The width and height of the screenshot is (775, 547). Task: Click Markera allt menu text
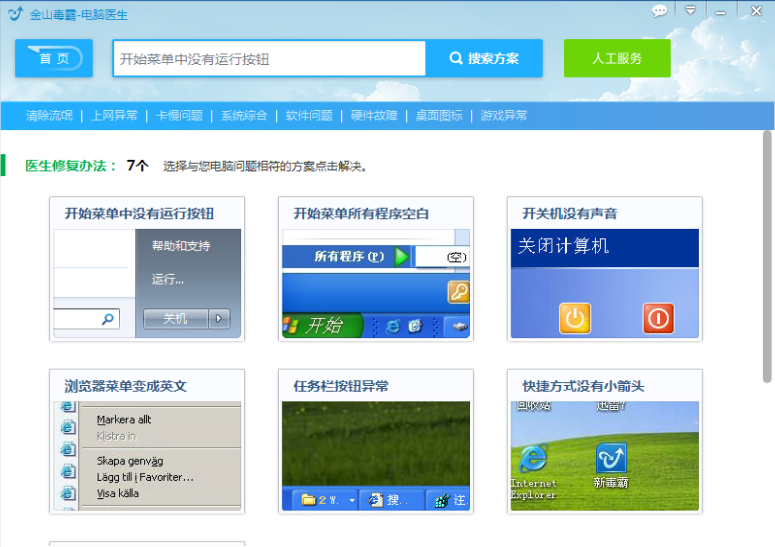124,420
